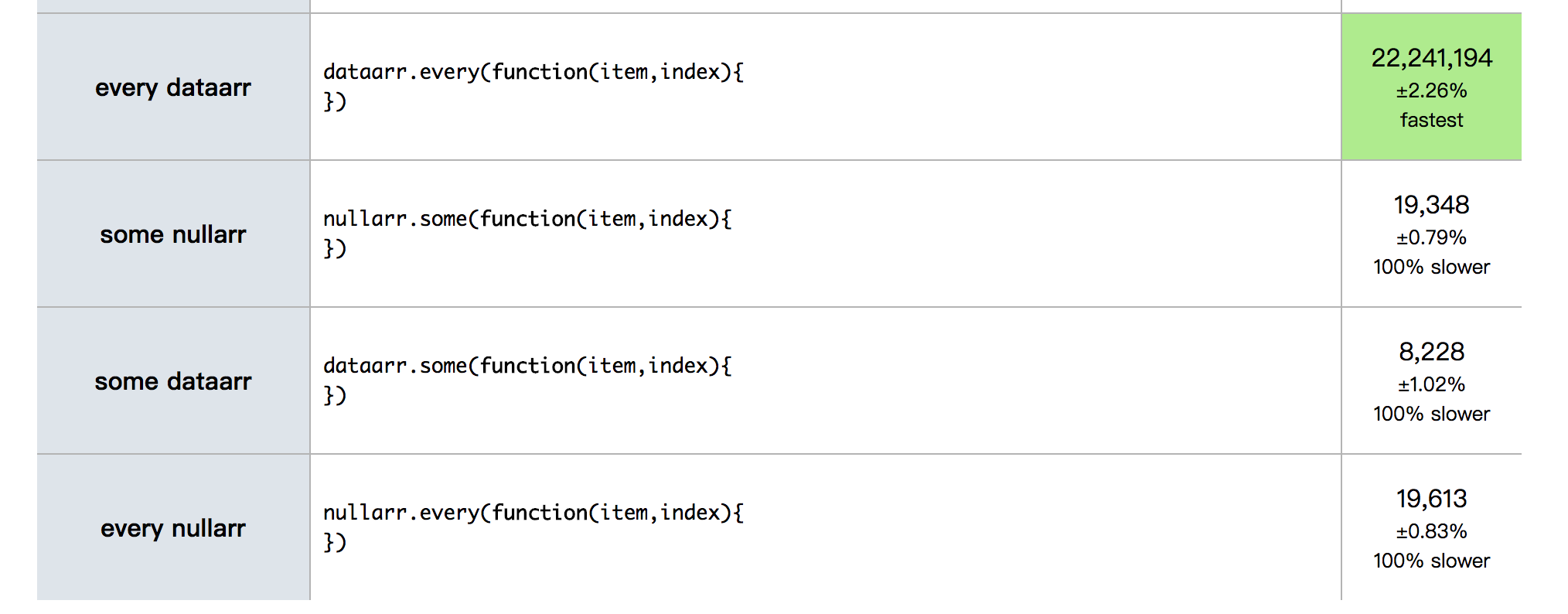Click the 19,348 result number

click(1431, 205)
